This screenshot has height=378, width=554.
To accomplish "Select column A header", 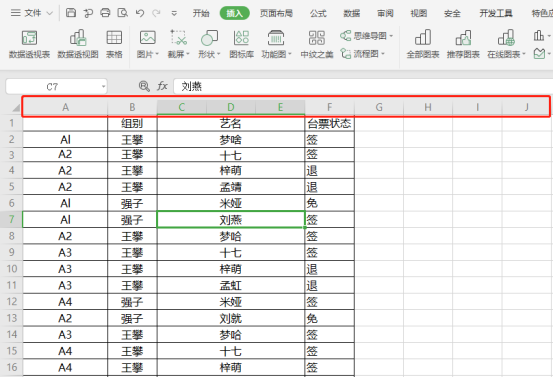I will [65, 107].
